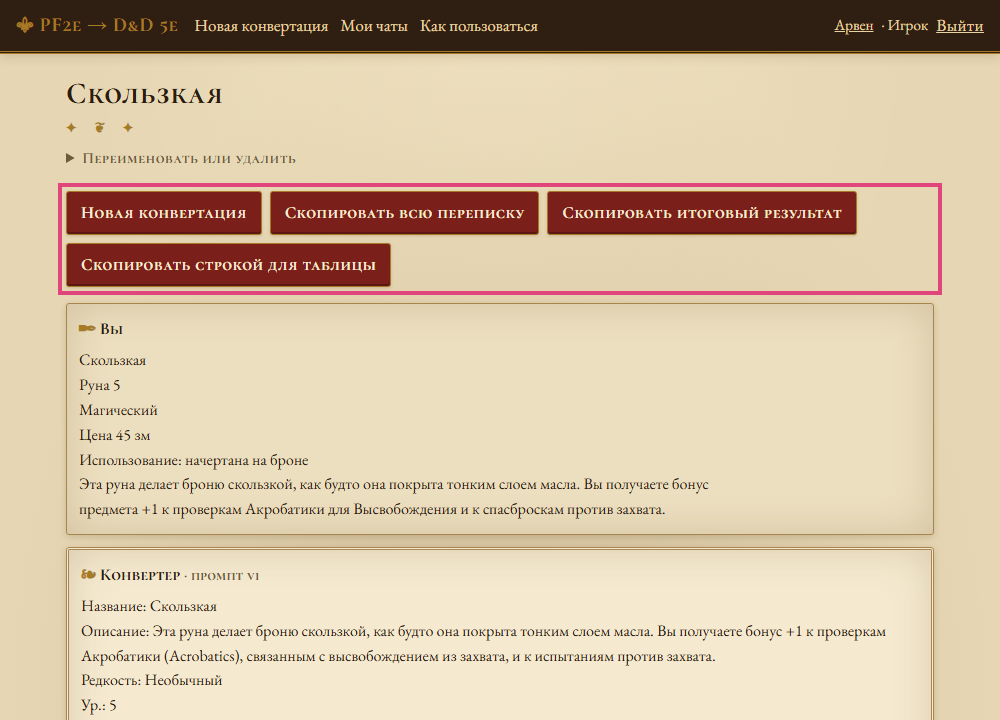This screenshot has height=720, width=1000.
Task: Click the left star ornament under title
Action: click(71, 128)
